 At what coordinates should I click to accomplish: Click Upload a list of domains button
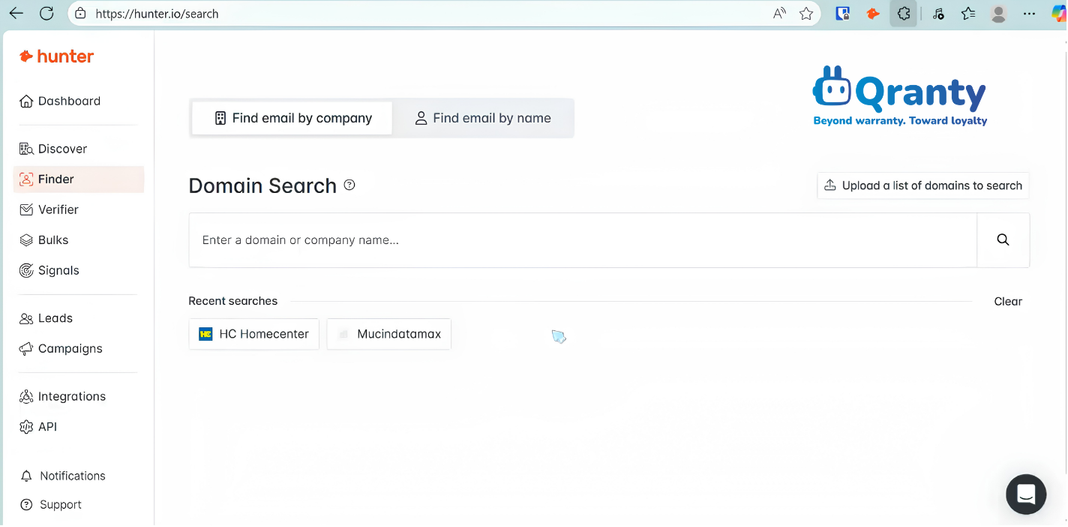[923, 186]
